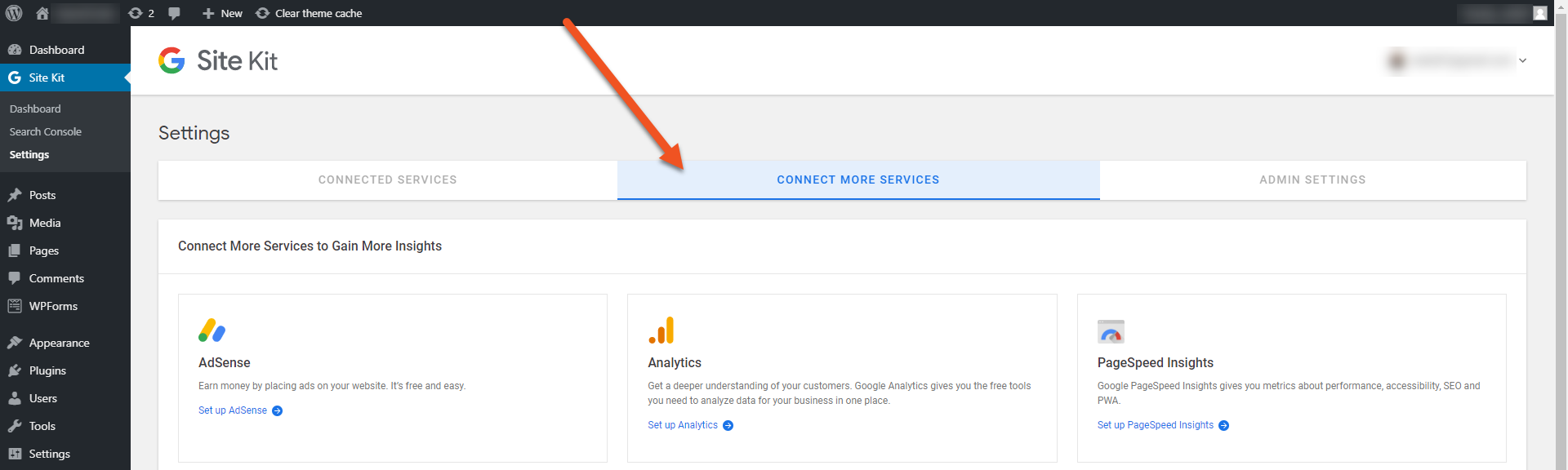Go to WPForms in the sidebar
Image resolution: width=1568 pixels, height=470 pixels.
tap(53, 306)
